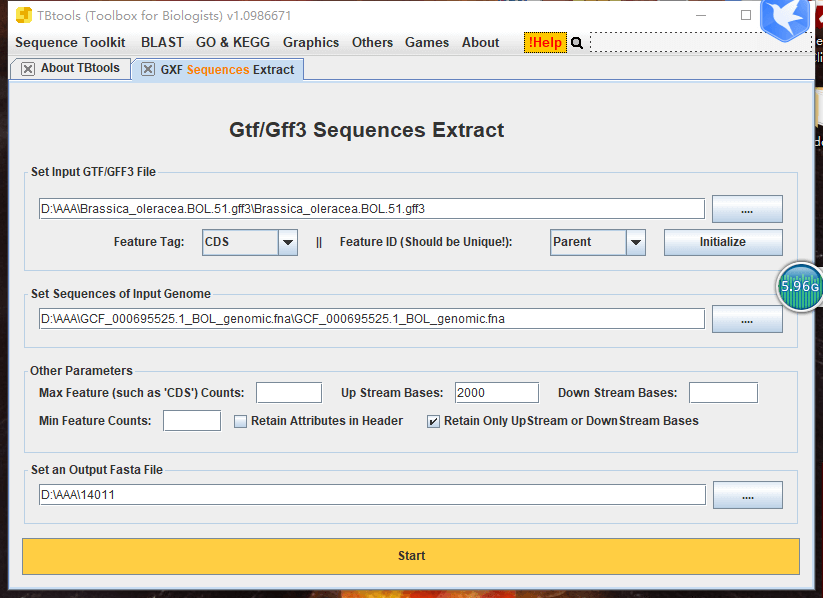Viewport: 823px width, 598px height.
Task: Click the Initialize button
Action: [x=723, y=242]
